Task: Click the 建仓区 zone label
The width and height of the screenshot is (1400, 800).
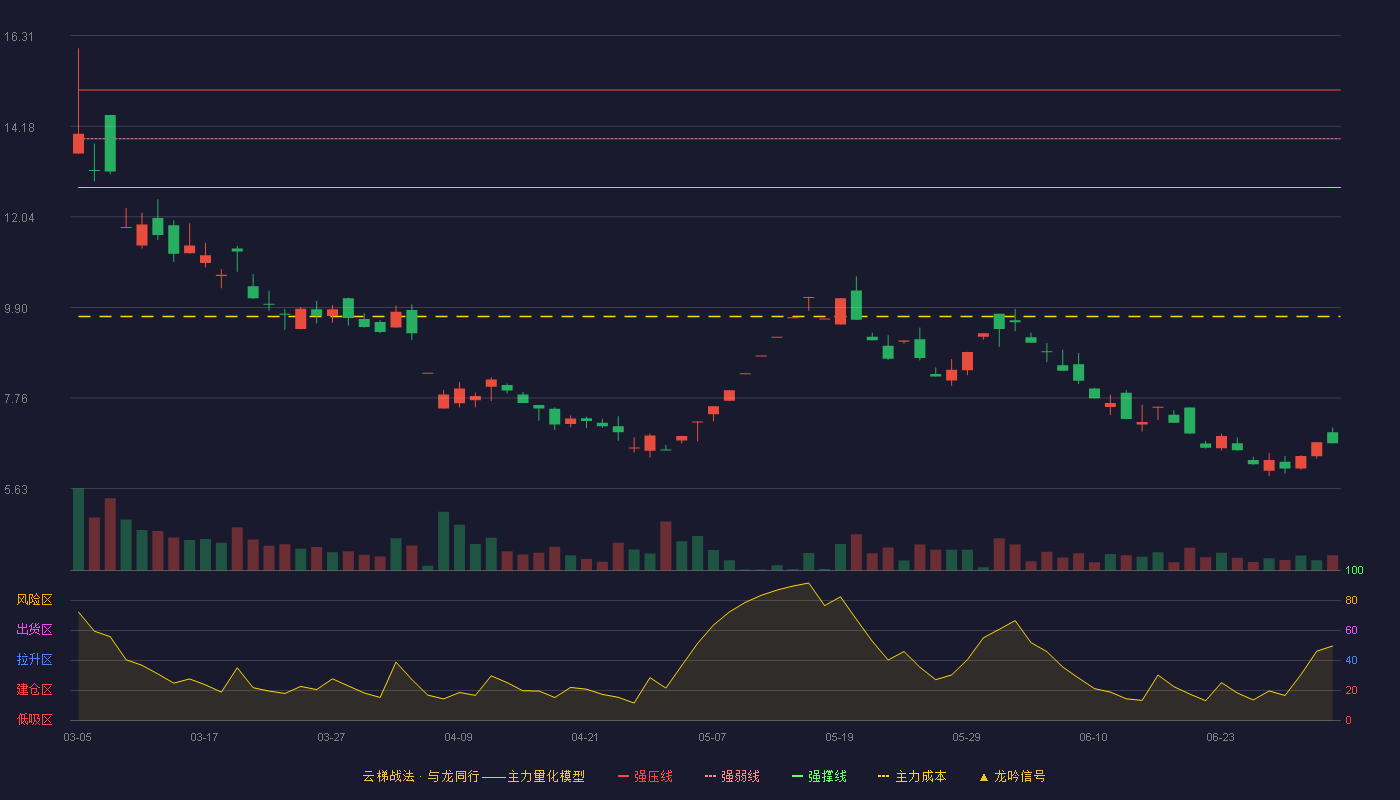Action: coord(34,690)
